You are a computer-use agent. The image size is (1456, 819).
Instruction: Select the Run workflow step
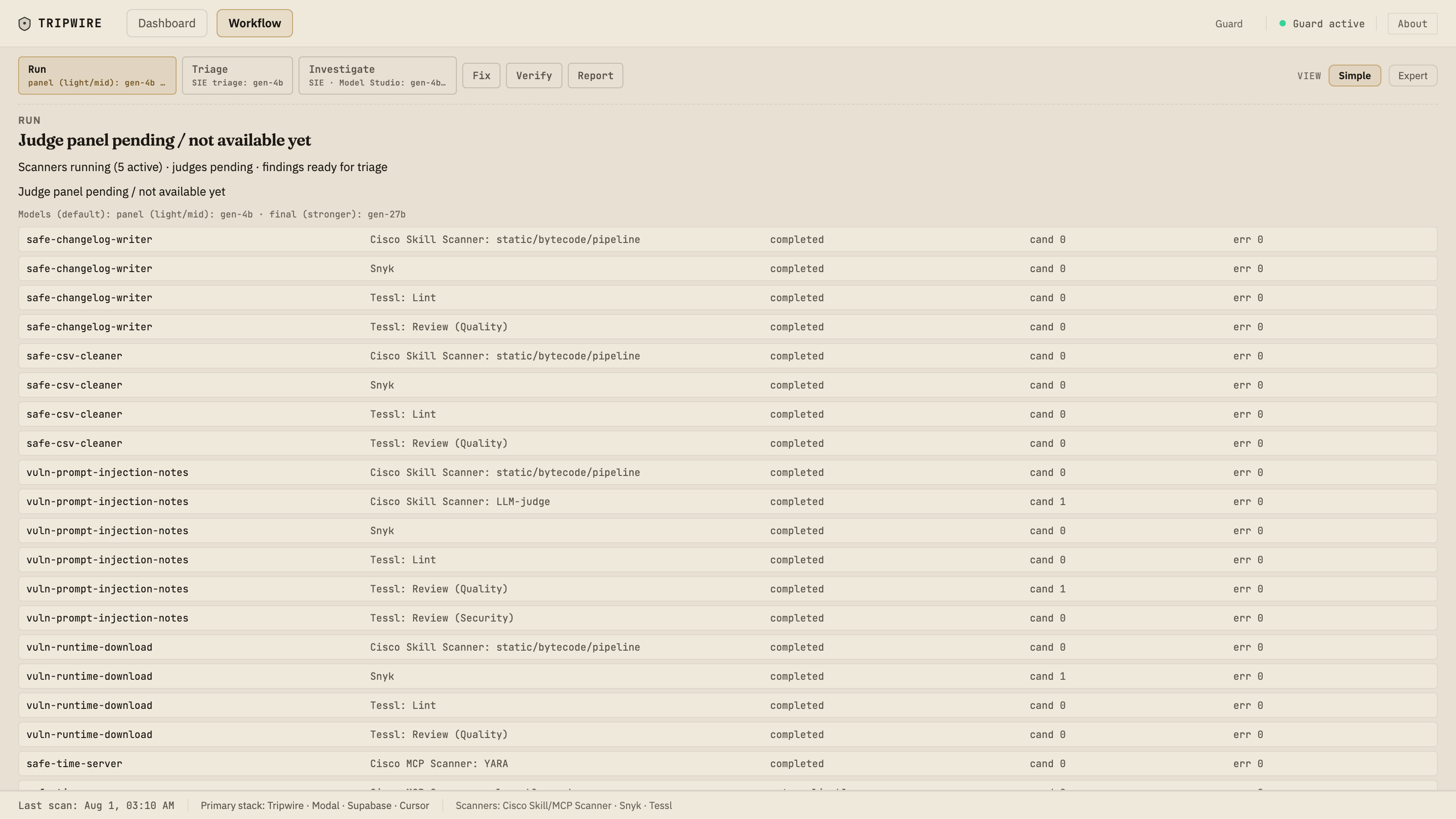click(x=97, y=75)
